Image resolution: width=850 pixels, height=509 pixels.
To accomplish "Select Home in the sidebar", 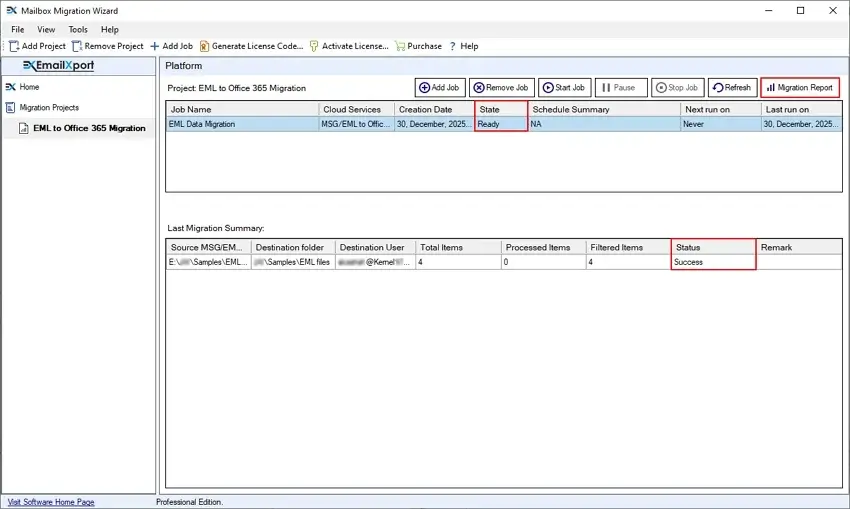I will pyautogui.click(x=29, y=87).
